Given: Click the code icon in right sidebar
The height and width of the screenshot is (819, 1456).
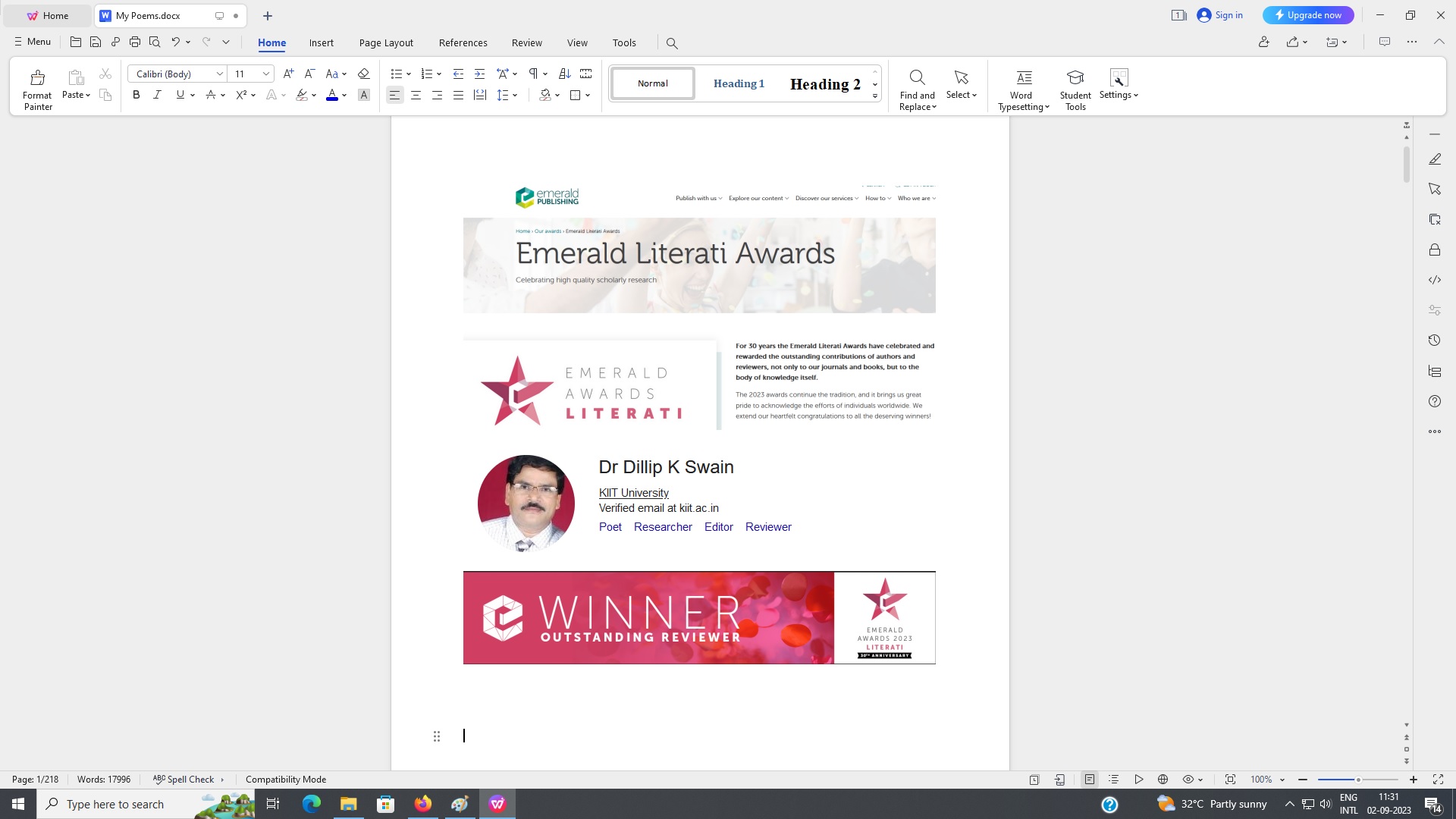Looking at the screenshot, I should 1435,280.
